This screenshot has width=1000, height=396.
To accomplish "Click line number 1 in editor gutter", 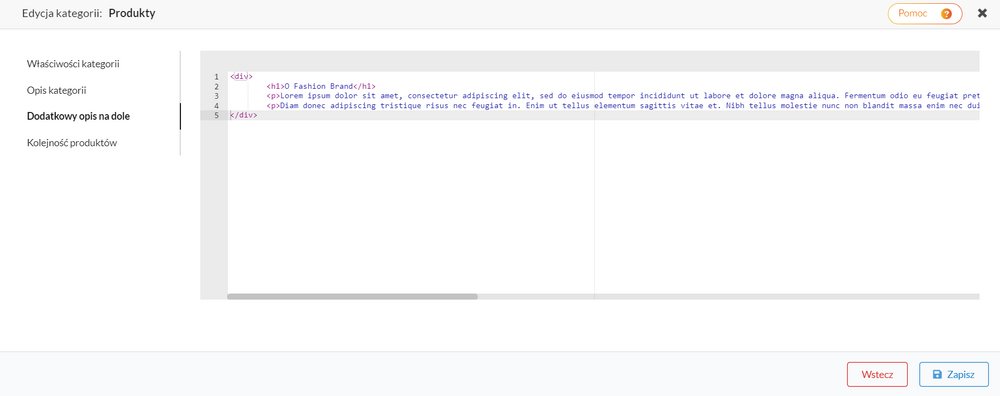I will pos(217,77).
